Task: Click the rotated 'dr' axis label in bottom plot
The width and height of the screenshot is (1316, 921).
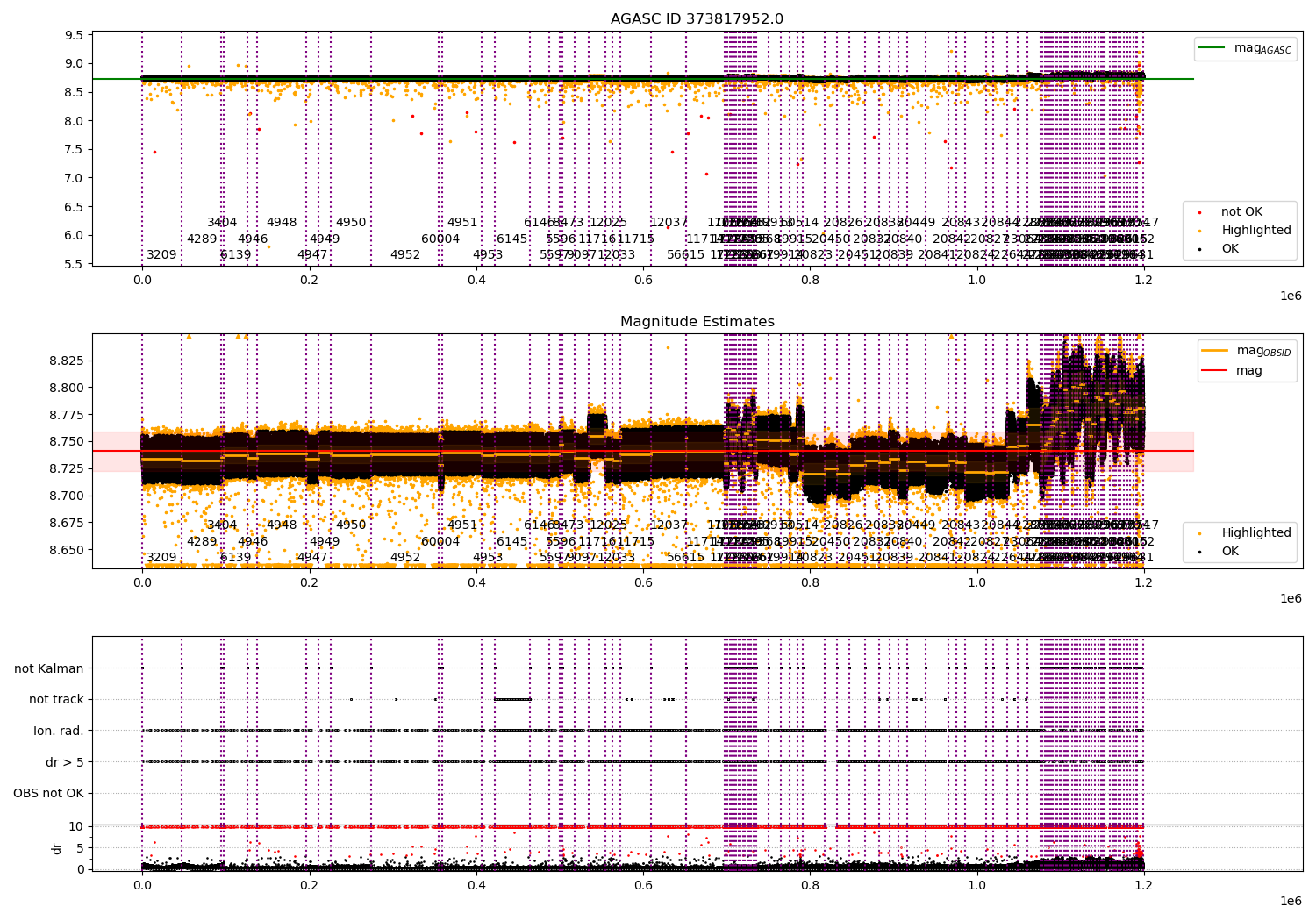Action: point(57,848)
